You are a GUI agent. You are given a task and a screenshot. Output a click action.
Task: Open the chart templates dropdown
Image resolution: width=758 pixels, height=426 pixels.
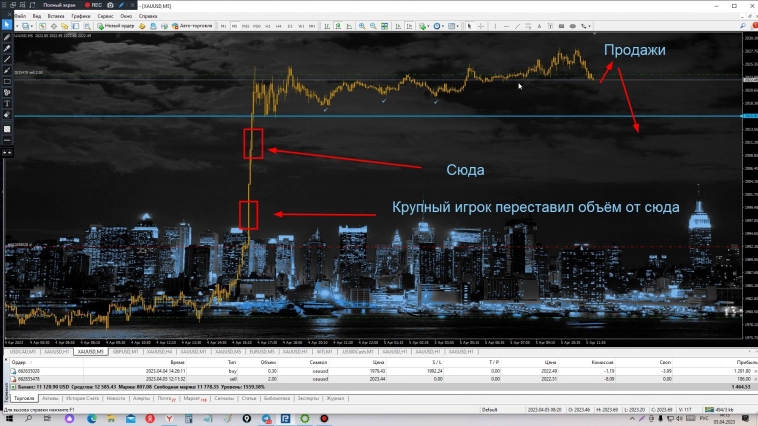point(453,26)
